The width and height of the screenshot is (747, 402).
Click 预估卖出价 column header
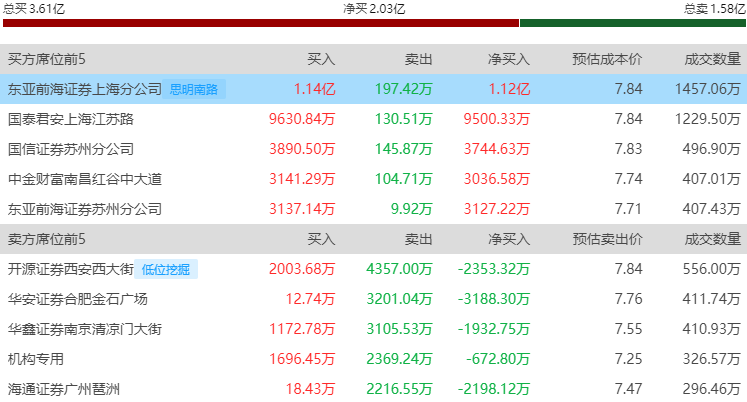coord(607,239)
